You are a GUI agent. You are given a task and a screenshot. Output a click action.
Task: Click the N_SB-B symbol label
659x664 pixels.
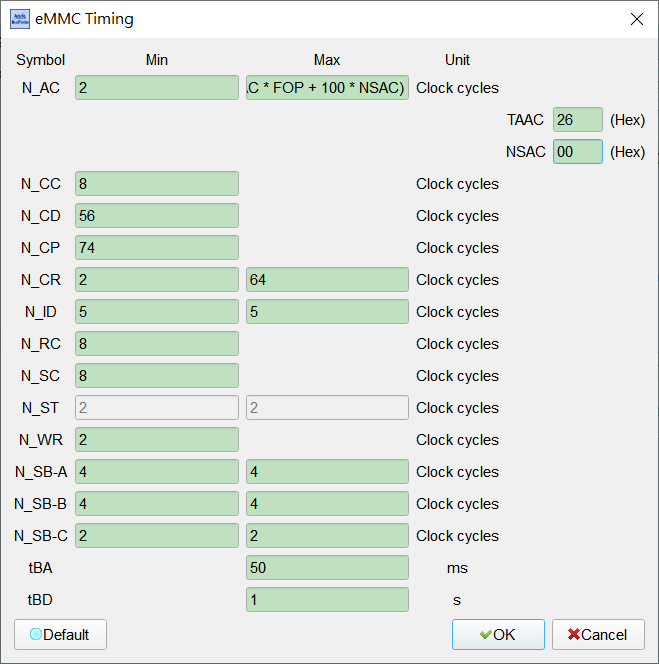pyautogui.click(x=41, y=504)
